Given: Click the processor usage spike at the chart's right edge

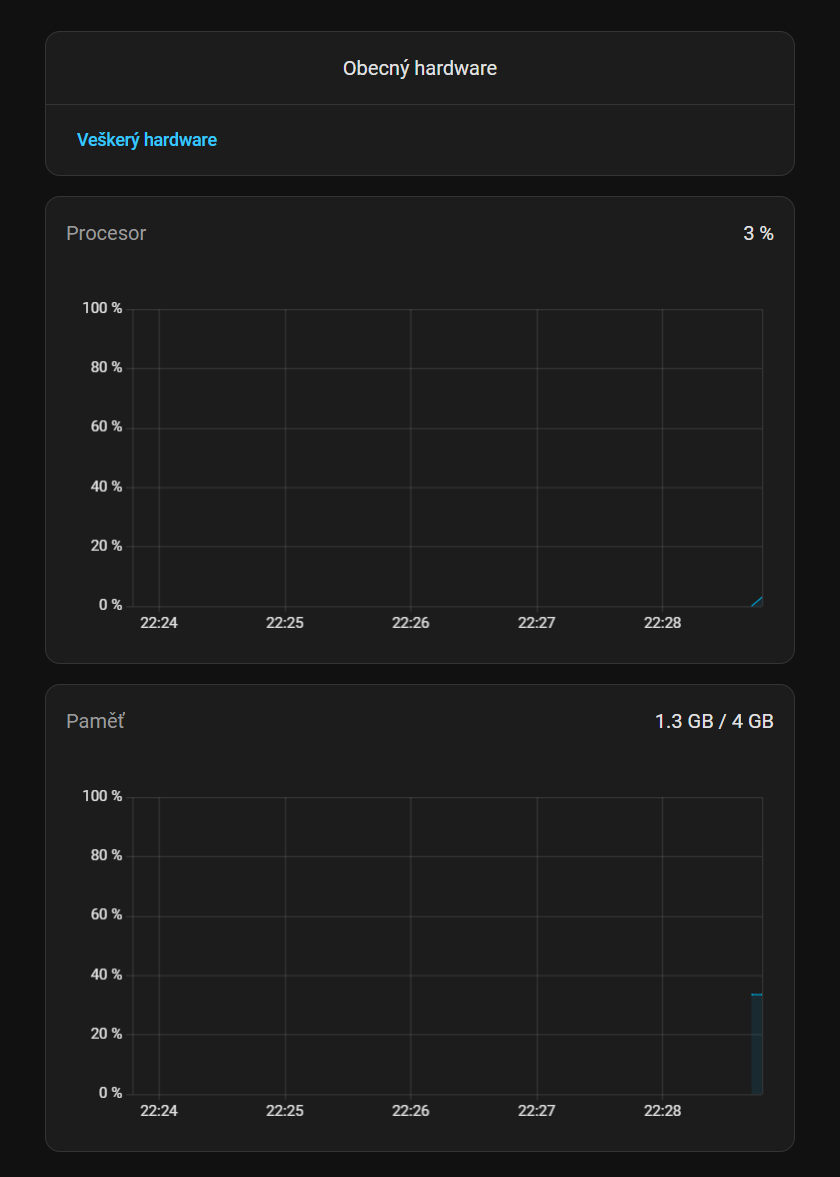Looking at the screenshot, I should tap(758, 601).
